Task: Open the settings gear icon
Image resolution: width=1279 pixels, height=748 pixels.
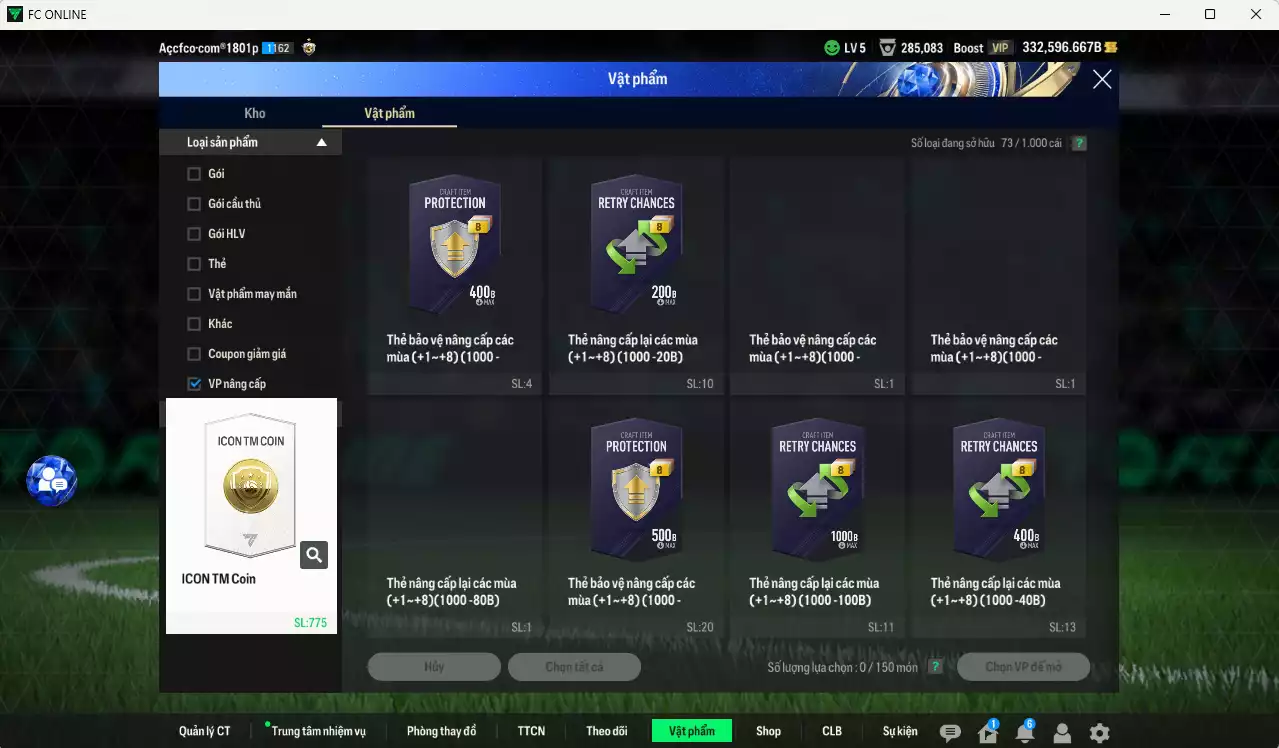Action: tap(1099, 733)
